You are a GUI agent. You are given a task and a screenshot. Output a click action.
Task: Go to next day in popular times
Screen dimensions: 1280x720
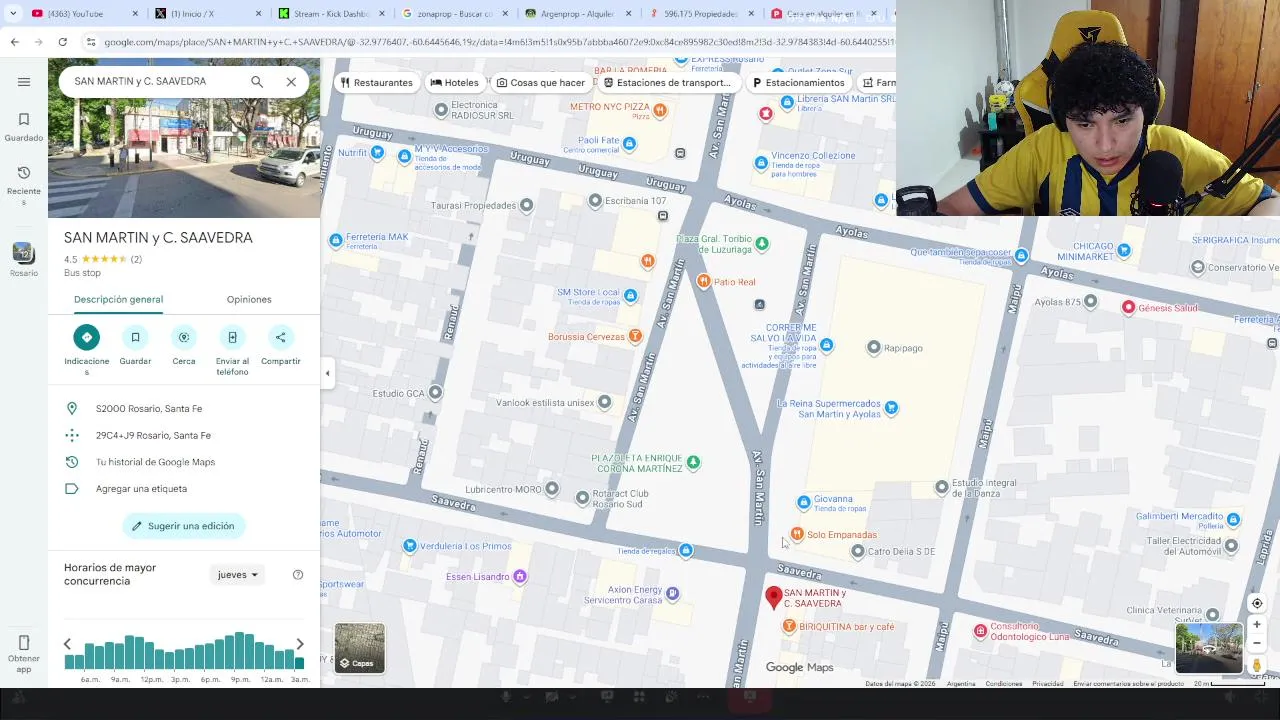click(x=300, y=644)
